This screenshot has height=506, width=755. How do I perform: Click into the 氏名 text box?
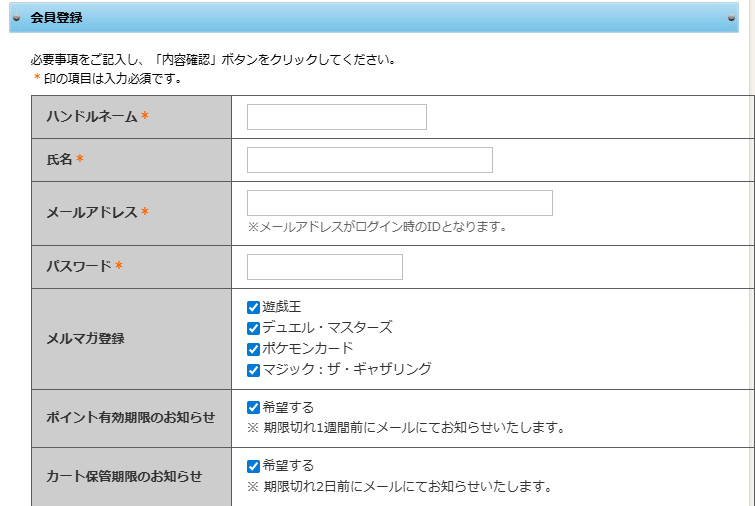click(x=369, y=160)
